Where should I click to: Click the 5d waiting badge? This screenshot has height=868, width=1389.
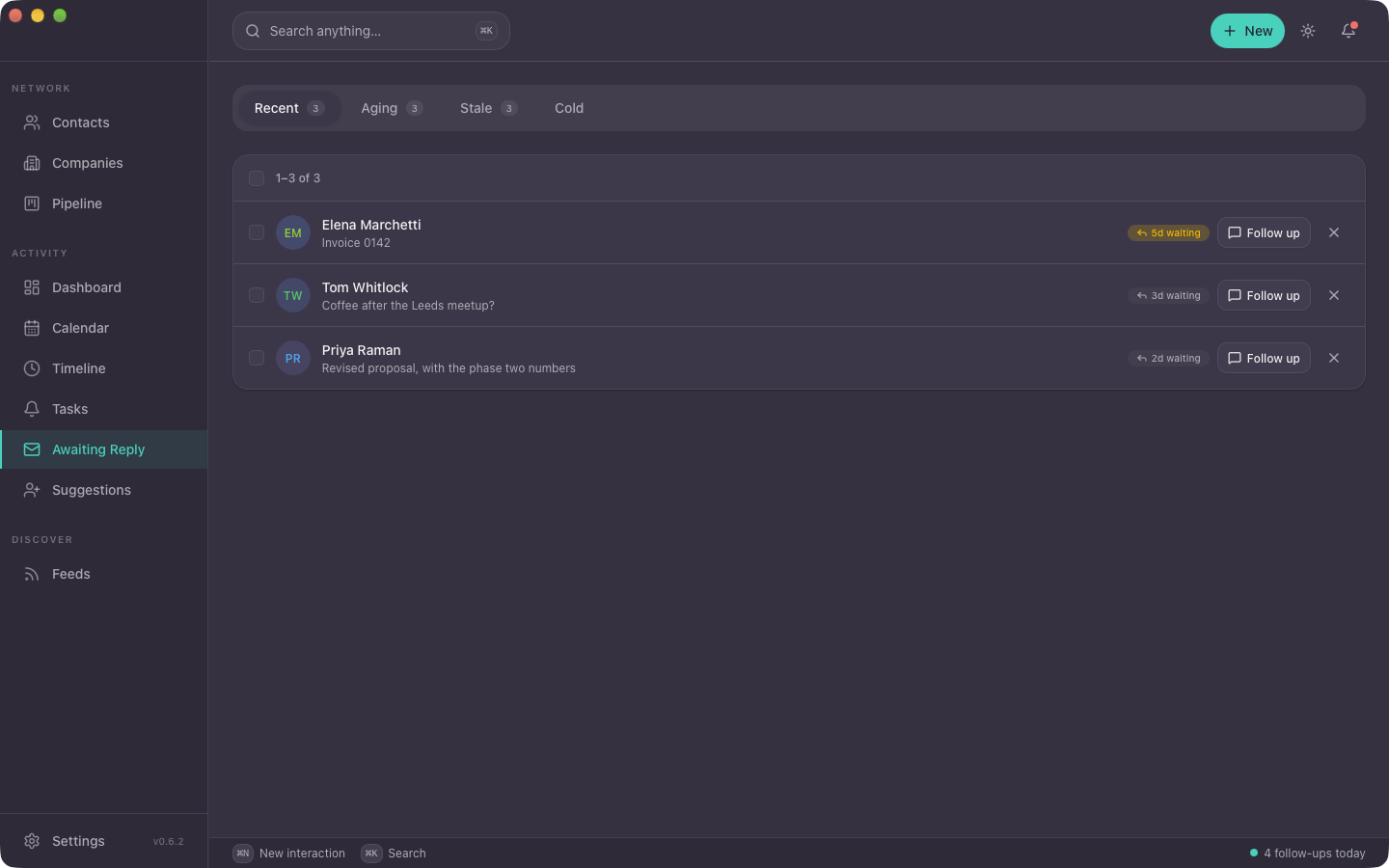tap(1168, 232)
